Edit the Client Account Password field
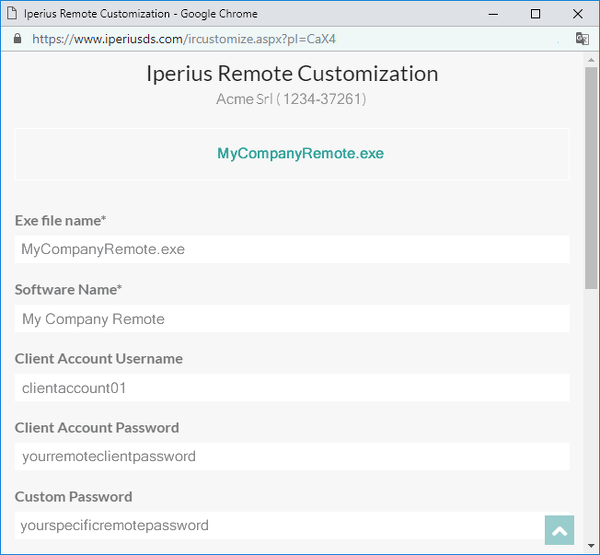 pyautogui.click(x=292, y=457)
